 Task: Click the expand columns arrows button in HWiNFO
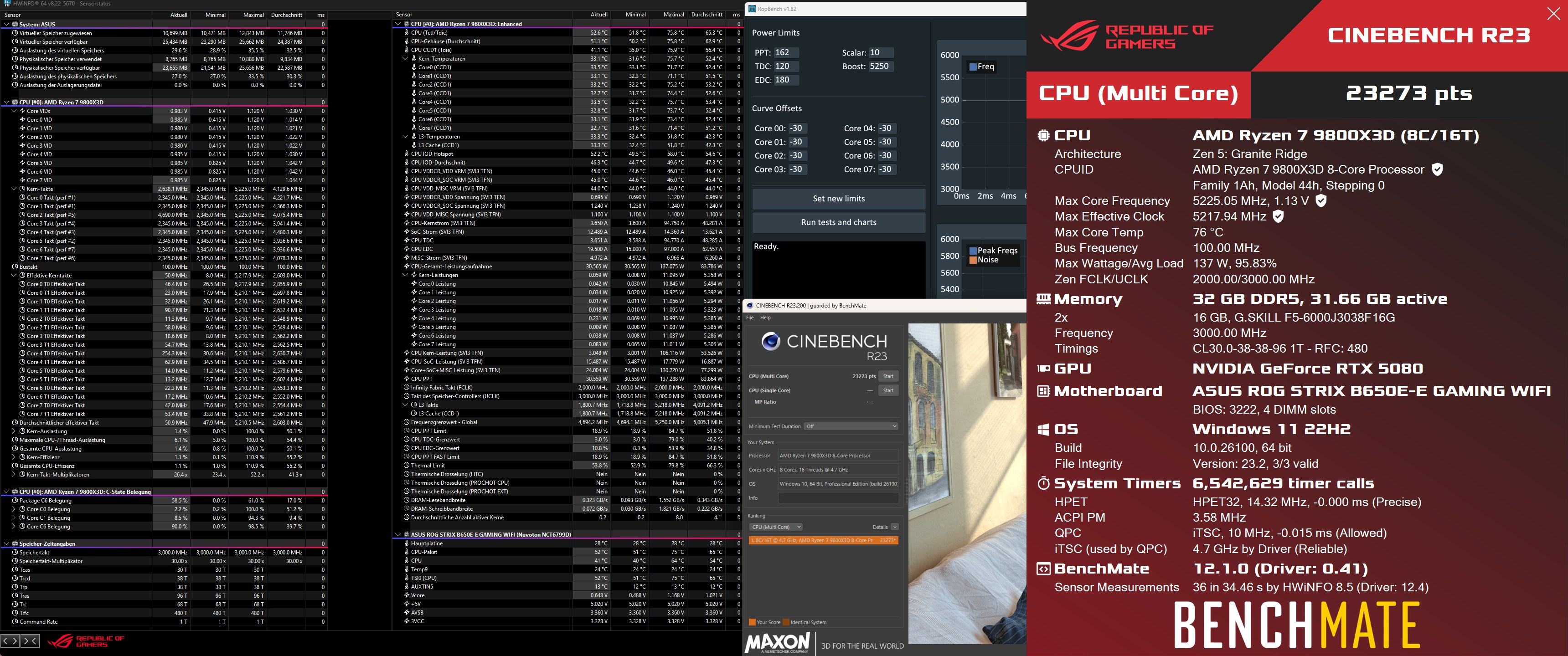click(x=10, y=640)
